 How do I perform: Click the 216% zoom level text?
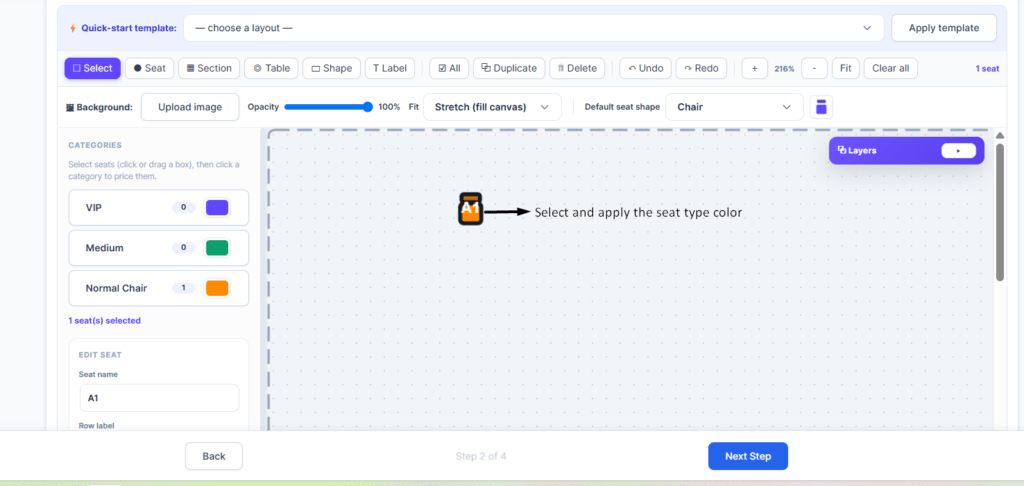tap(784, 69)
